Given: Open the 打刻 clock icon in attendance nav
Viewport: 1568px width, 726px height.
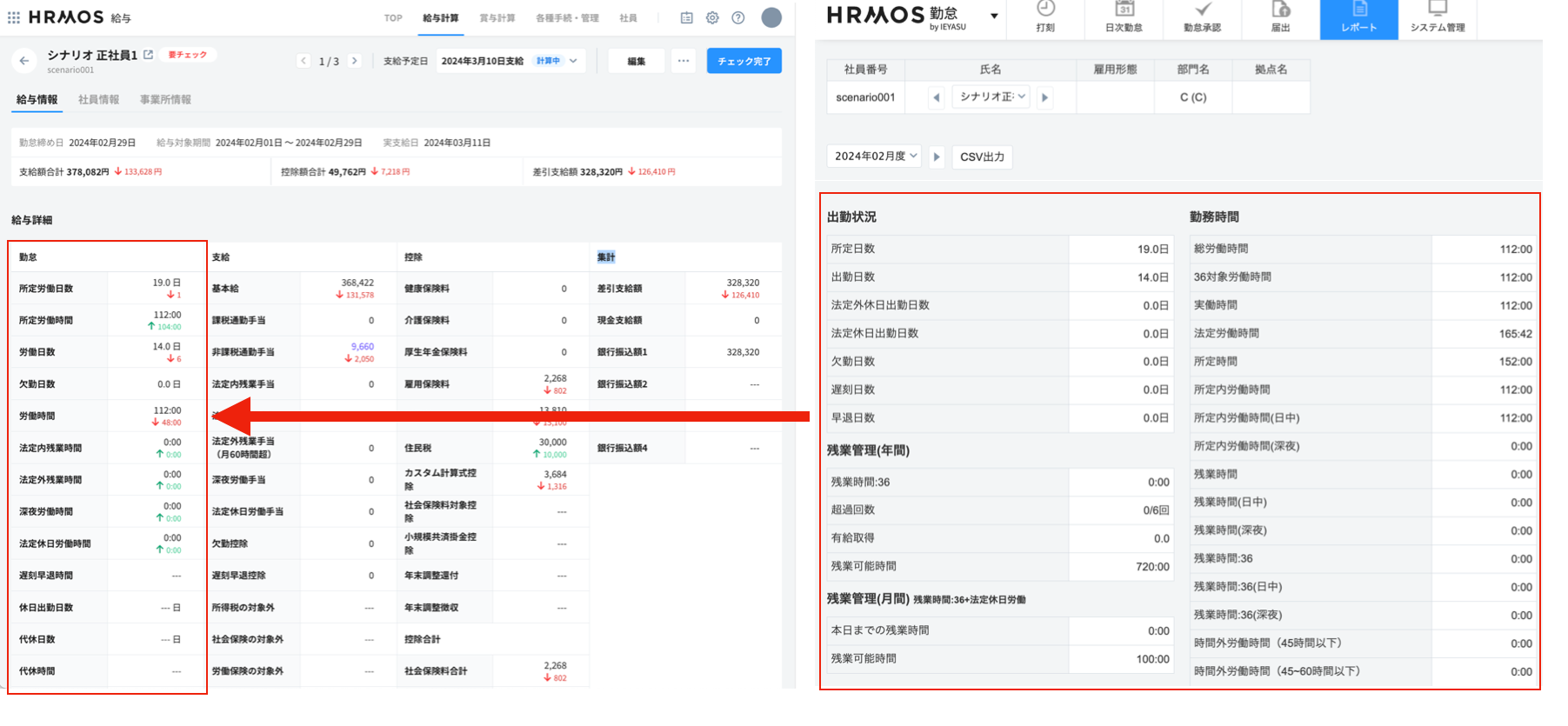Looking at the screenshot, I should click(1045, 10).
